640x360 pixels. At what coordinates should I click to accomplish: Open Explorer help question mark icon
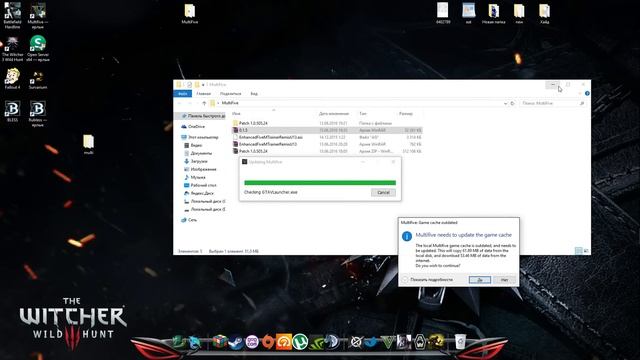pyautogui.click(x=587, y=93)
